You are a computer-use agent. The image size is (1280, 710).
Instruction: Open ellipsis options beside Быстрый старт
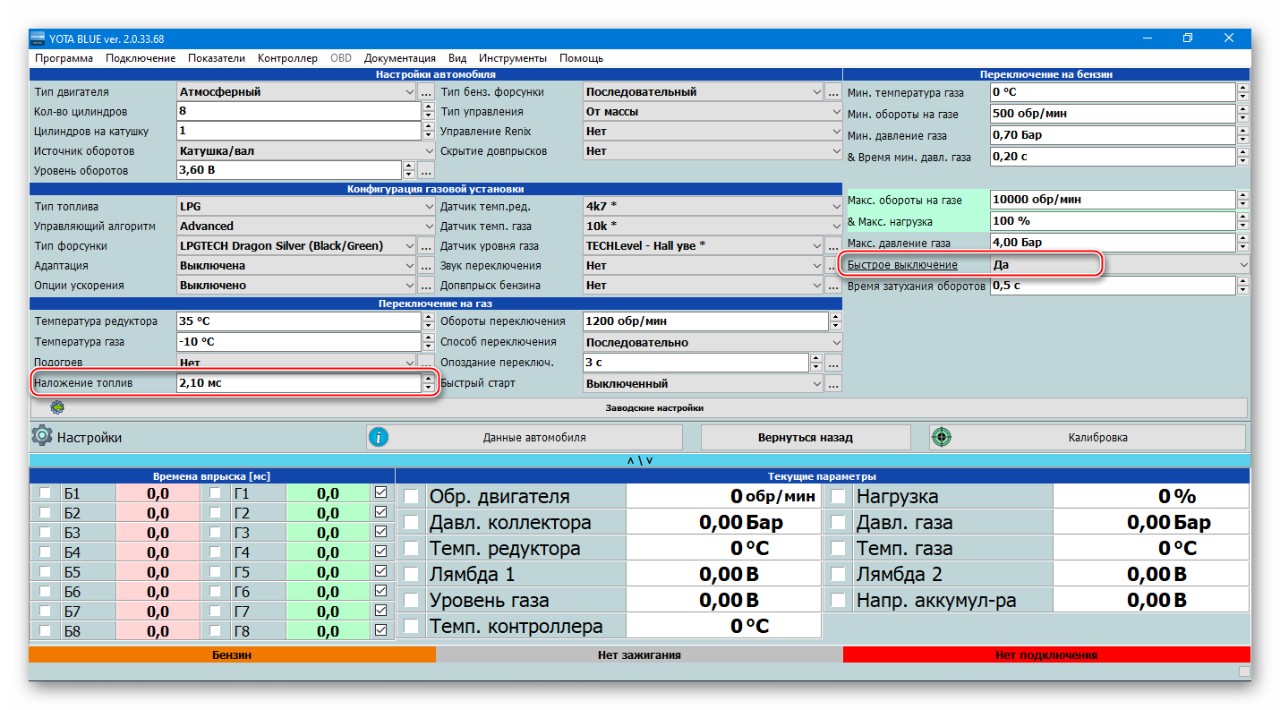click(x=833, y=384)
